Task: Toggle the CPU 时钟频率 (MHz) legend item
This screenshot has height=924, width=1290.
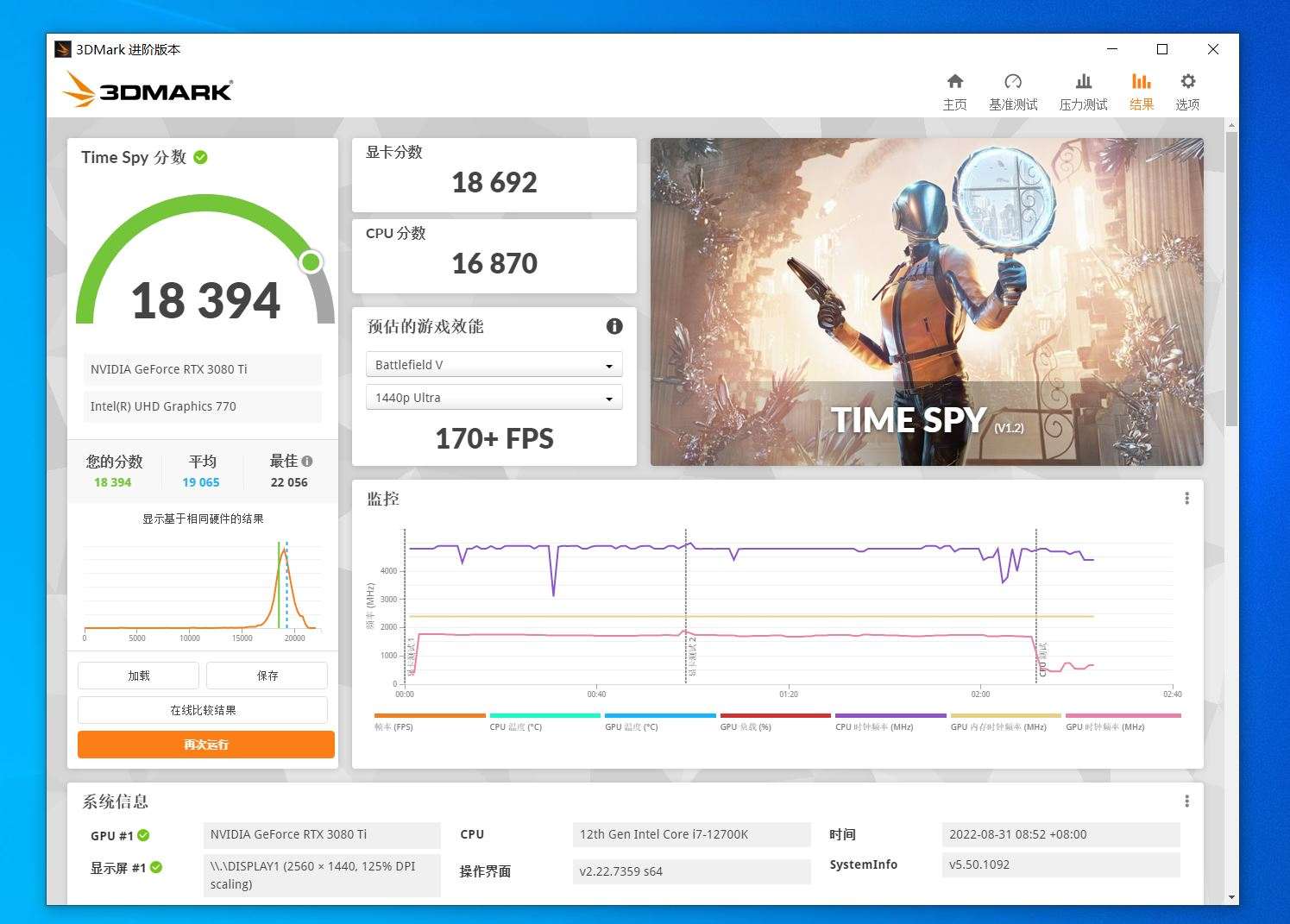Action: [890, 723]
